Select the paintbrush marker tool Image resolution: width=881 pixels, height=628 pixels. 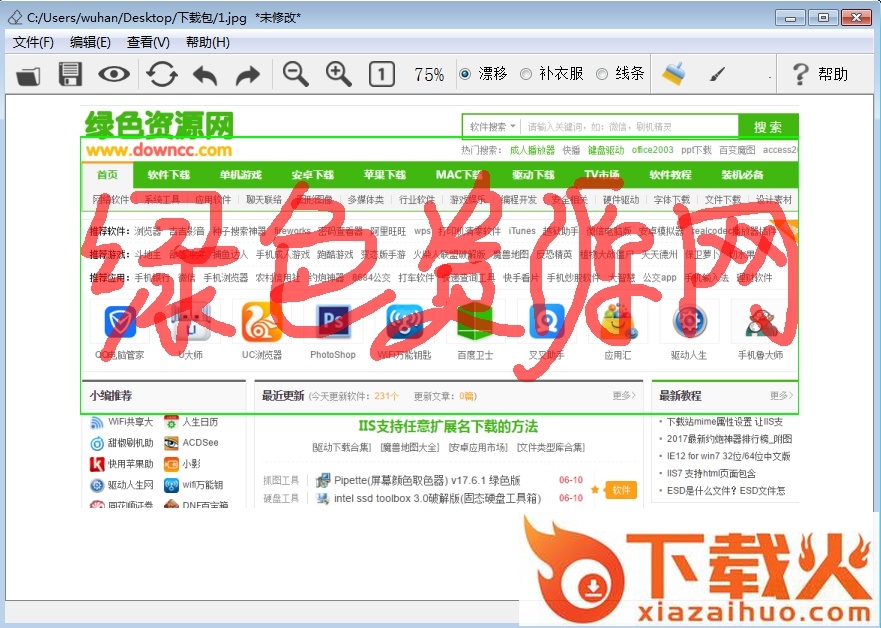pyautogui.click(x=717, y=74)
